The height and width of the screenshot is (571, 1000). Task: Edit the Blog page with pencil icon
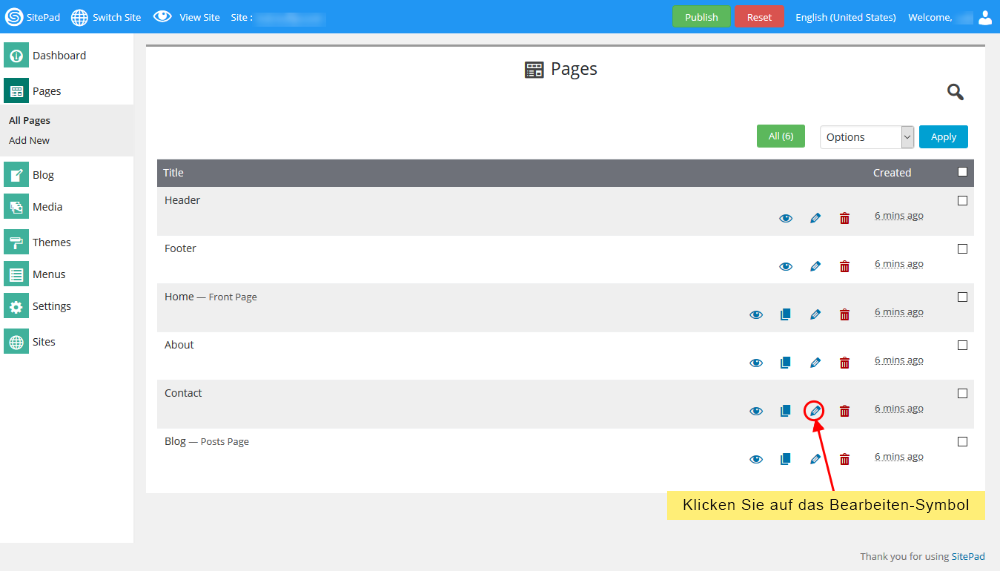(x=815, y=459)
